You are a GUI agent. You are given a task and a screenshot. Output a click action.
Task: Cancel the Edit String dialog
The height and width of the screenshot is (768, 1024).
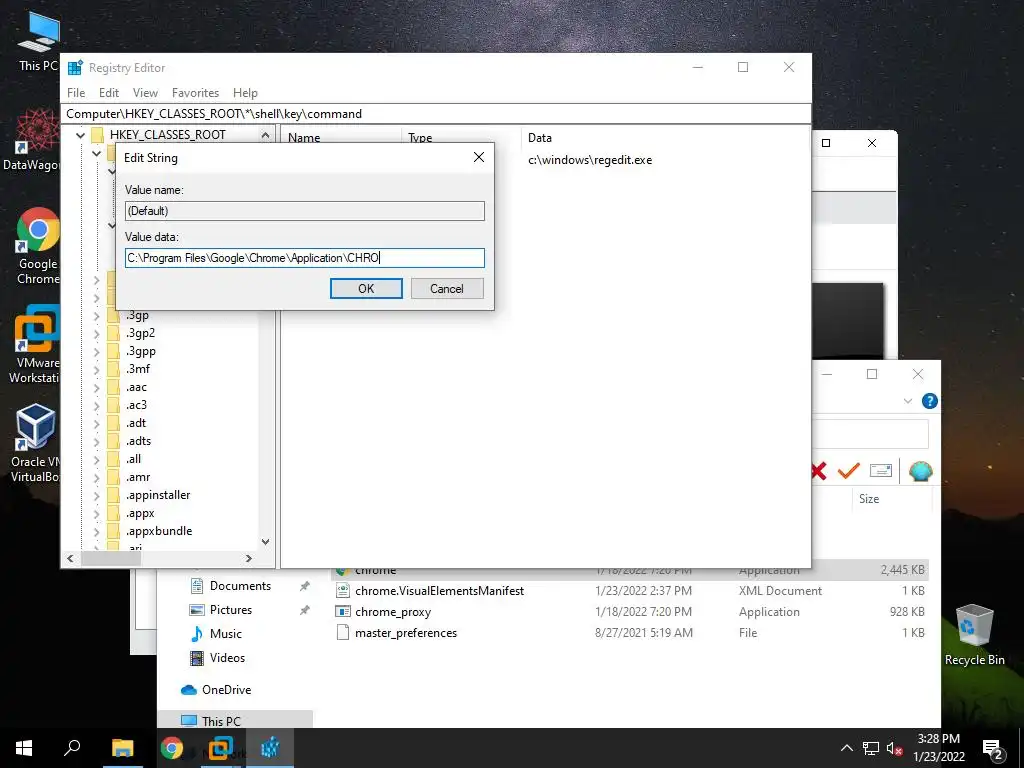pyautogui.click(x=447, y=289)
